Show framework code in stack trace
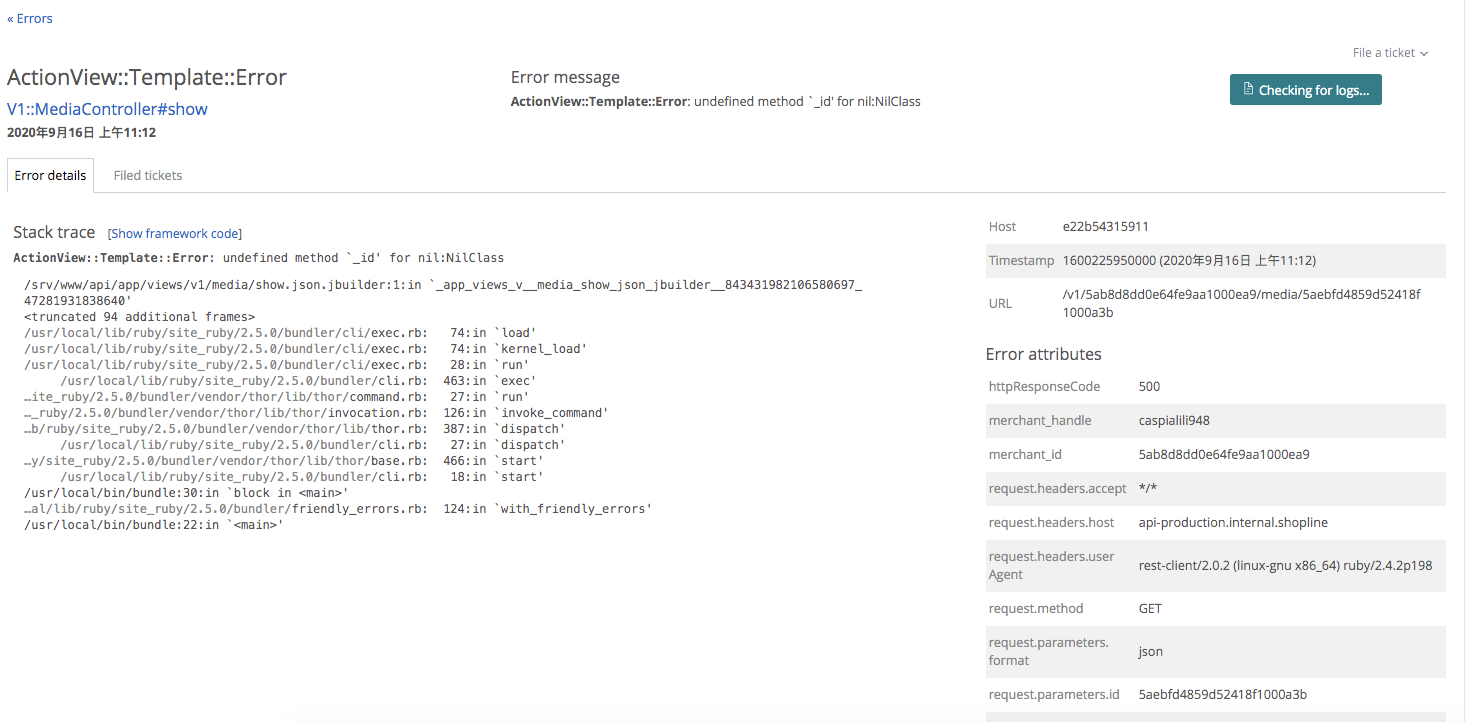The height and width of the screenshot is (722, 1465). tap(175, 233)
